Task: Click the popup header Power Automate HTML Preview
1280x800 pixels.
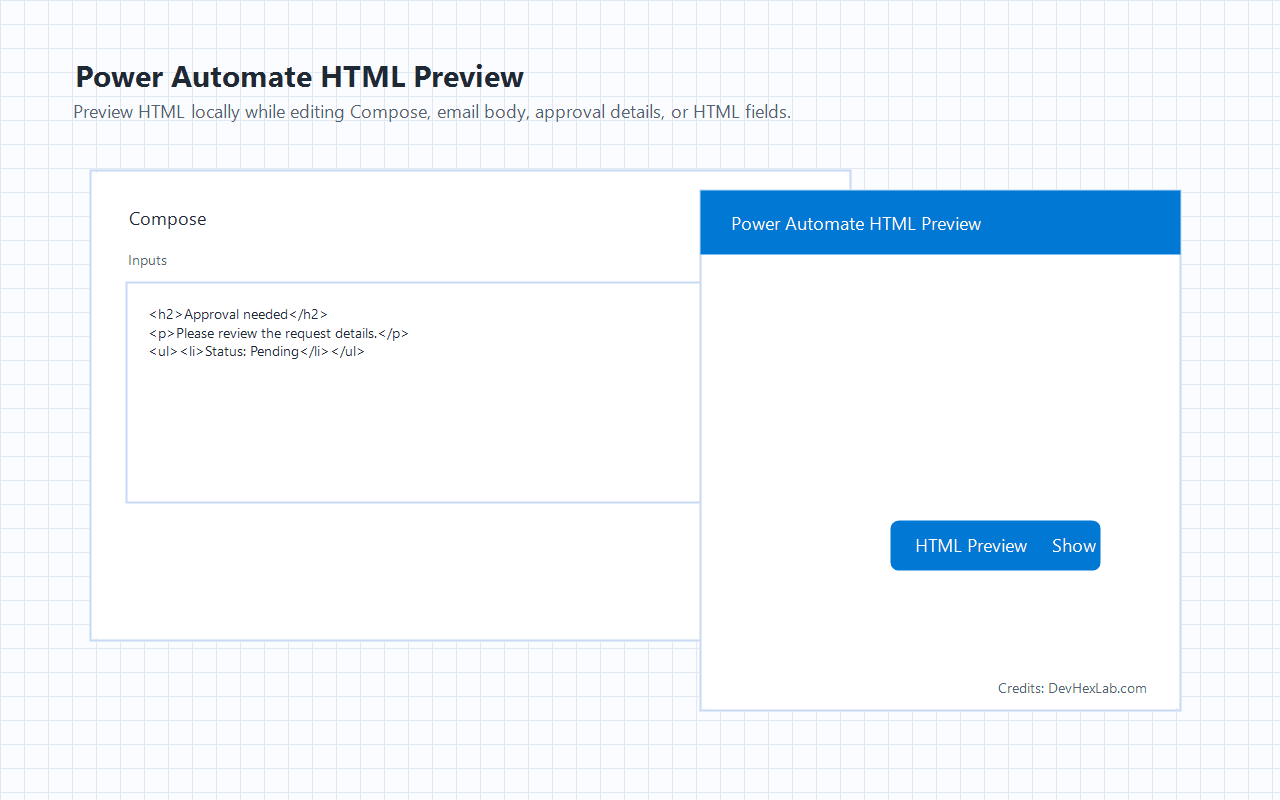Action: pyautogui.click(x=856, y=224)
